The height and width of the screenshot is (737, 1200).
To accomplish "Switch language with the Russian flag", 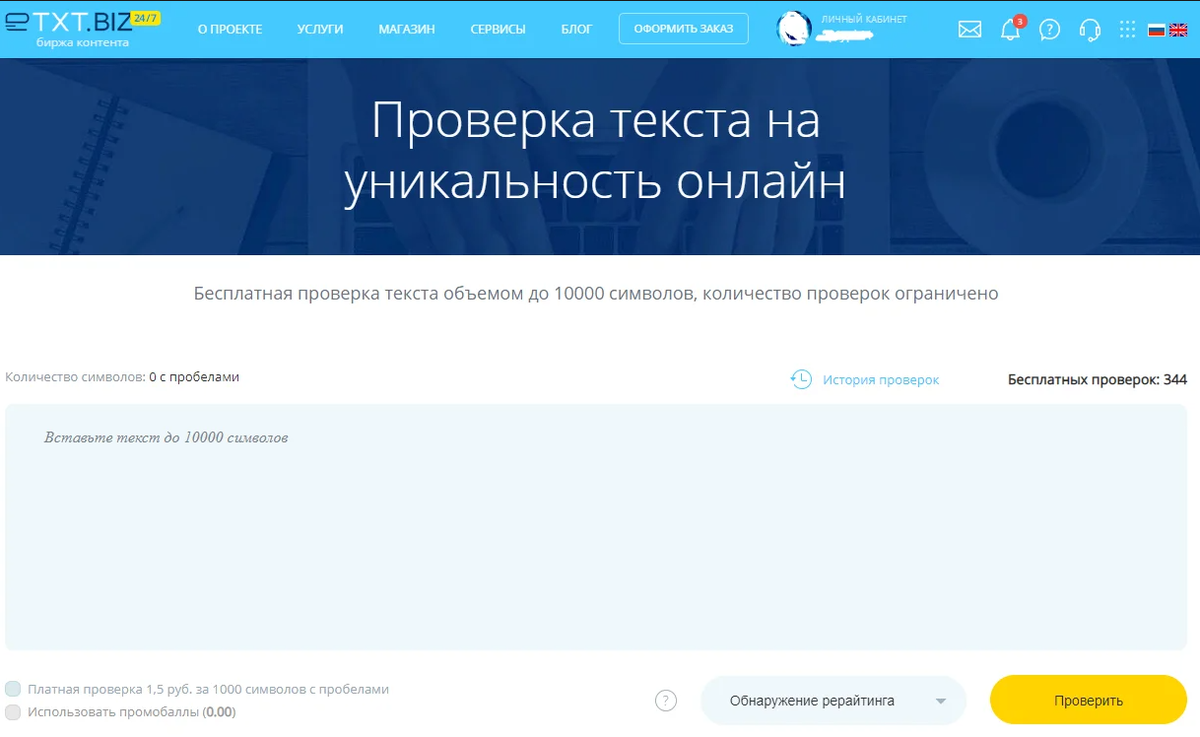I will coord(1157,30).
